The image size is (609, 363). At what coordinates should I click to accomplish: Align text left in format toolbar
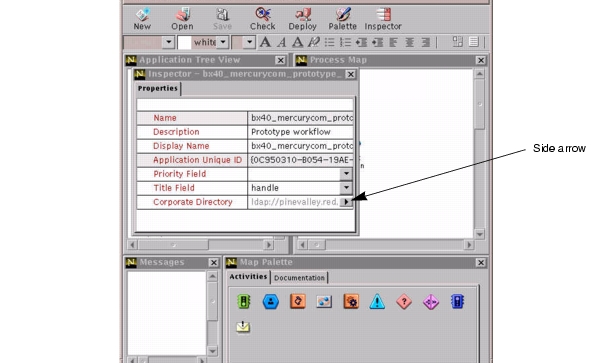point(393,42)
